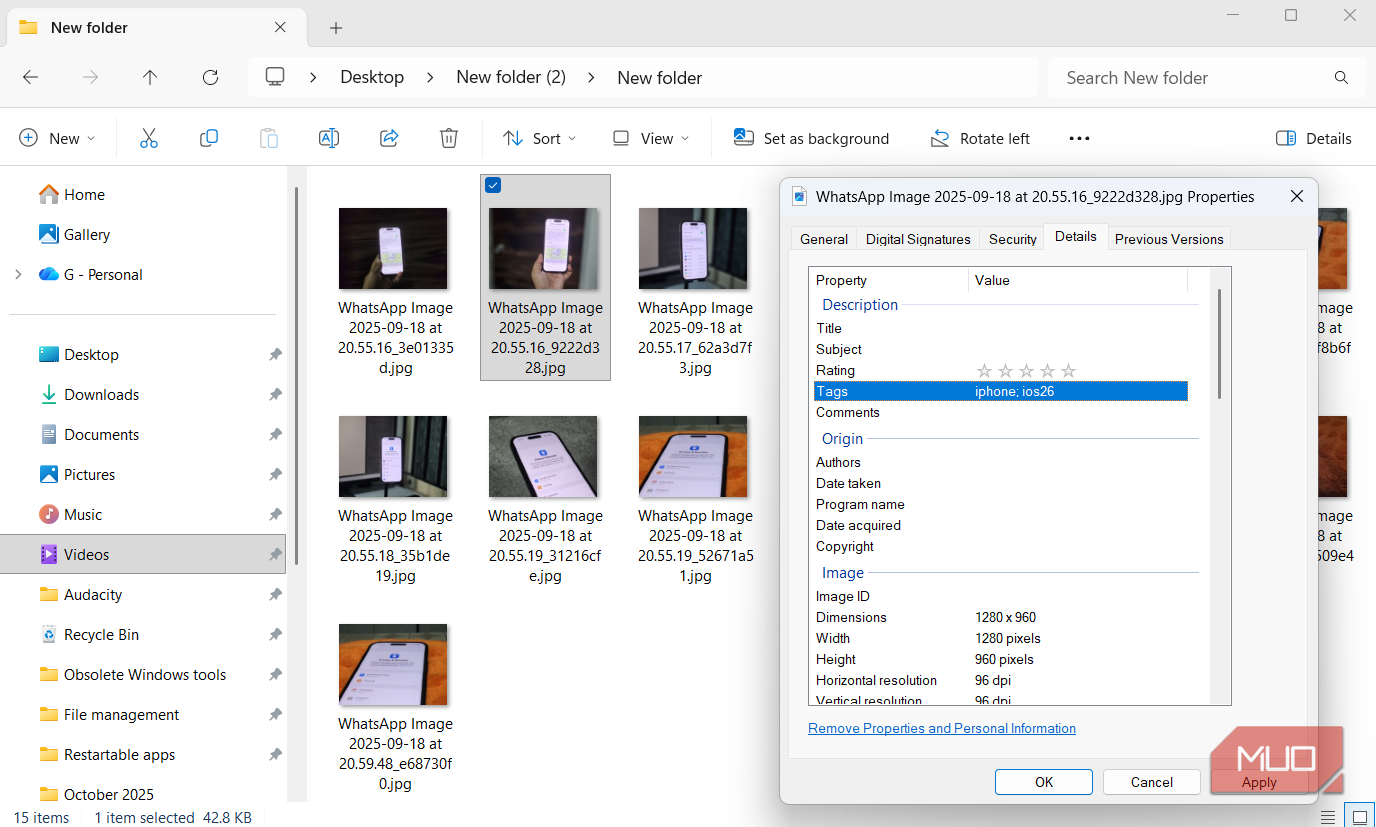Select the Recycle Bin sidebar item

[x=101, y=634]
